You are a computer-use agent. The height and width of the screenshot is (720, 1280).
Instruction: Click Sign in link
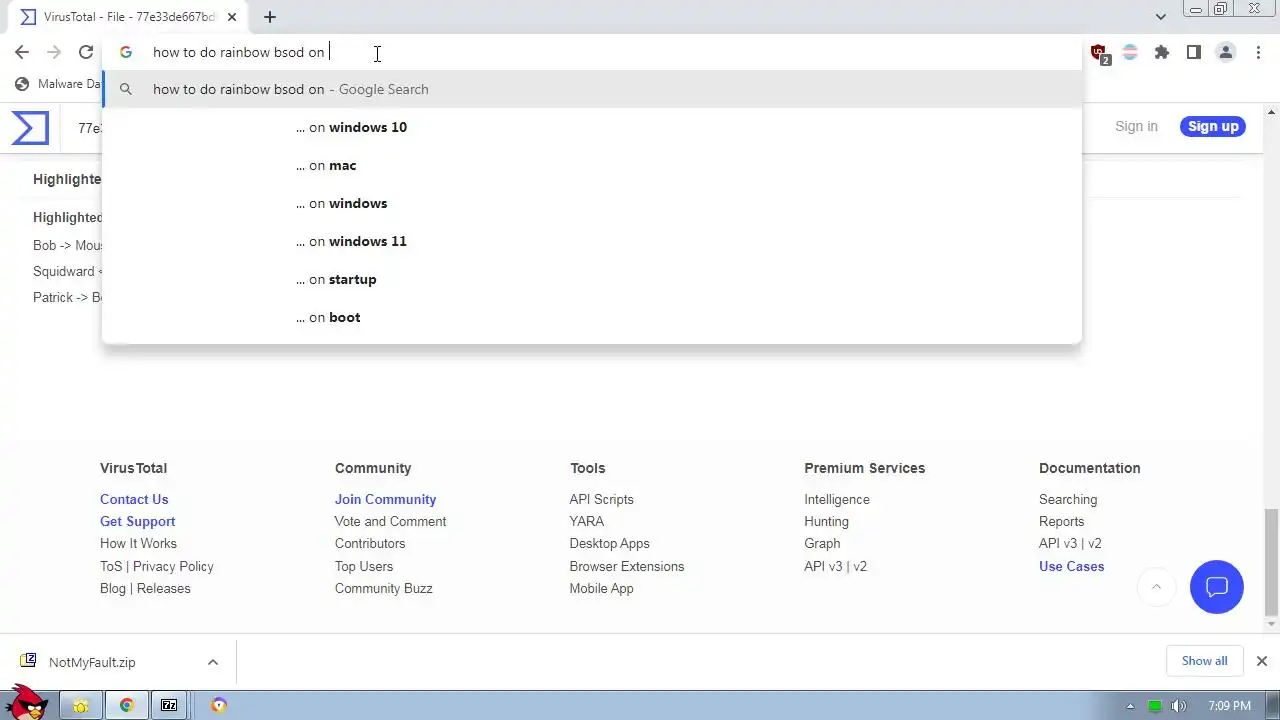1136,126
